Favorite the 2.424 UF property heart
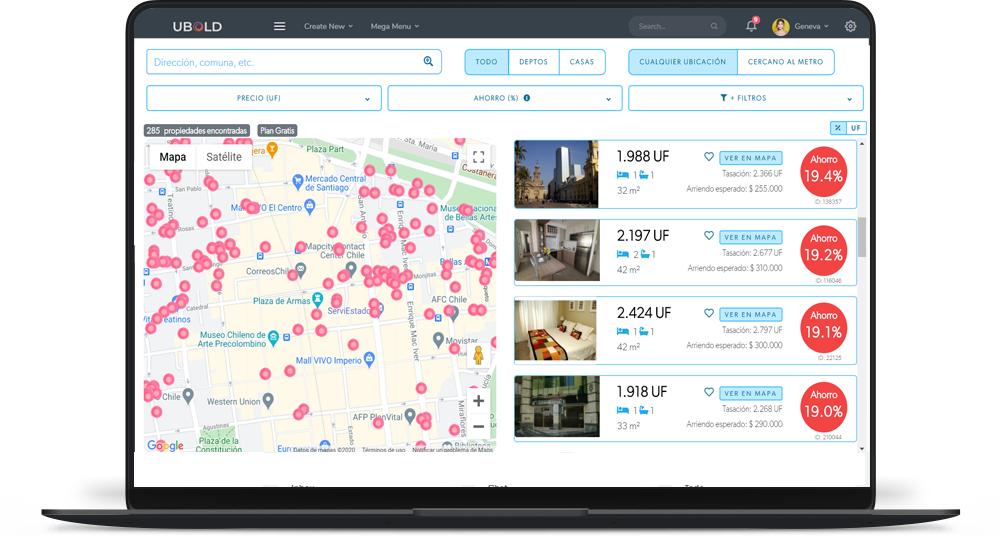1000x539 pixels. [x=709, y=313]
